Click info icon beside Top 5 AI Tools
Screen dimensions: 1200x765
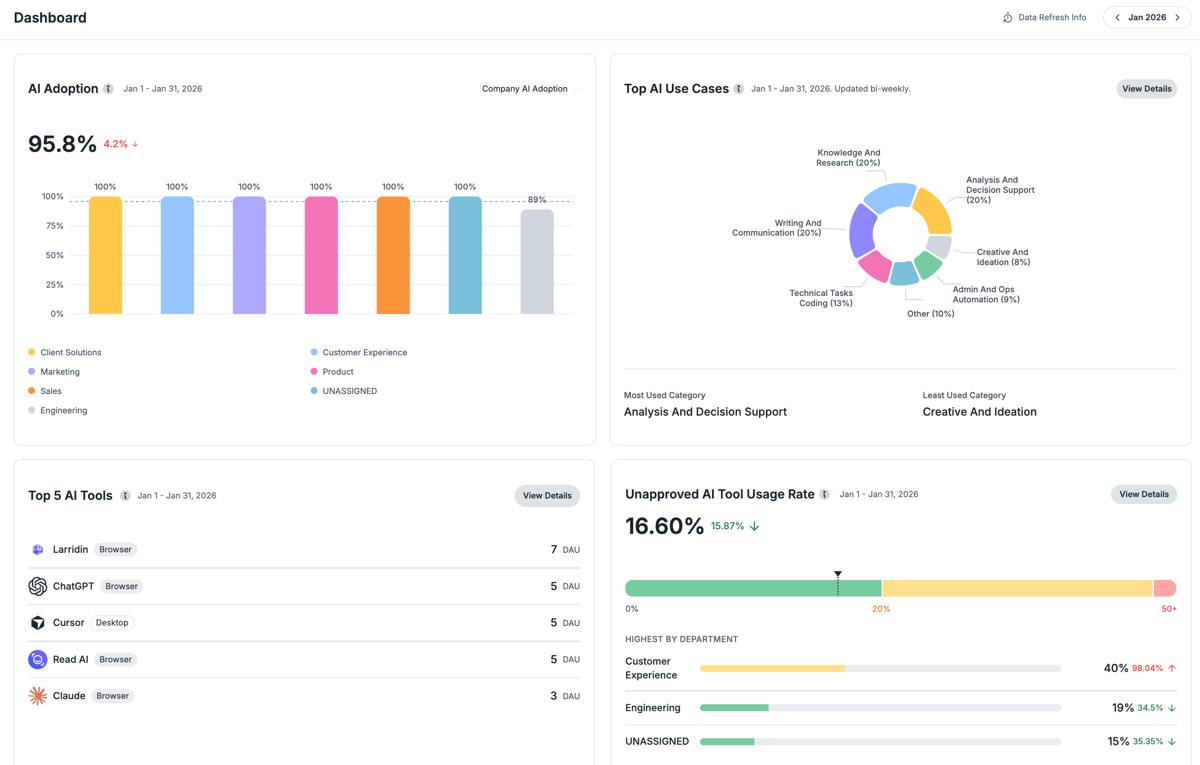point(125,496)
